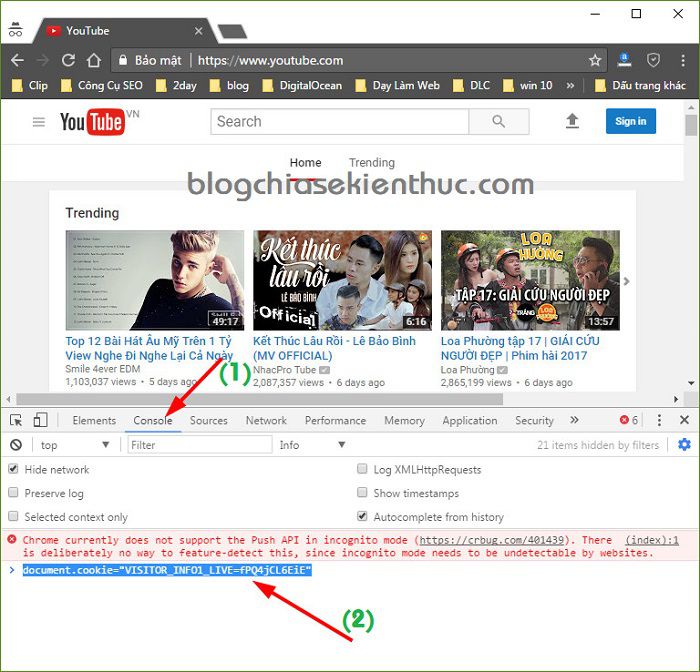
Task: Enable Selected context only checkbox
Action: coord(13,516)
